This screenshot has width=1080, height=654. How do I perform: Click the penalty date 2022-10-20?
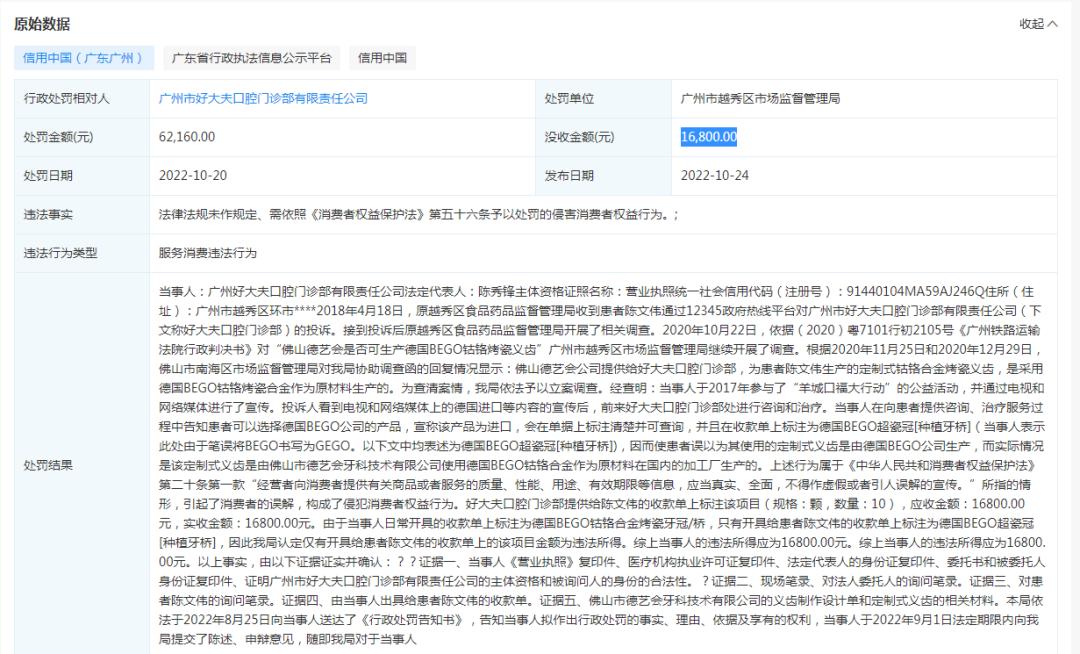pos(193,175)
